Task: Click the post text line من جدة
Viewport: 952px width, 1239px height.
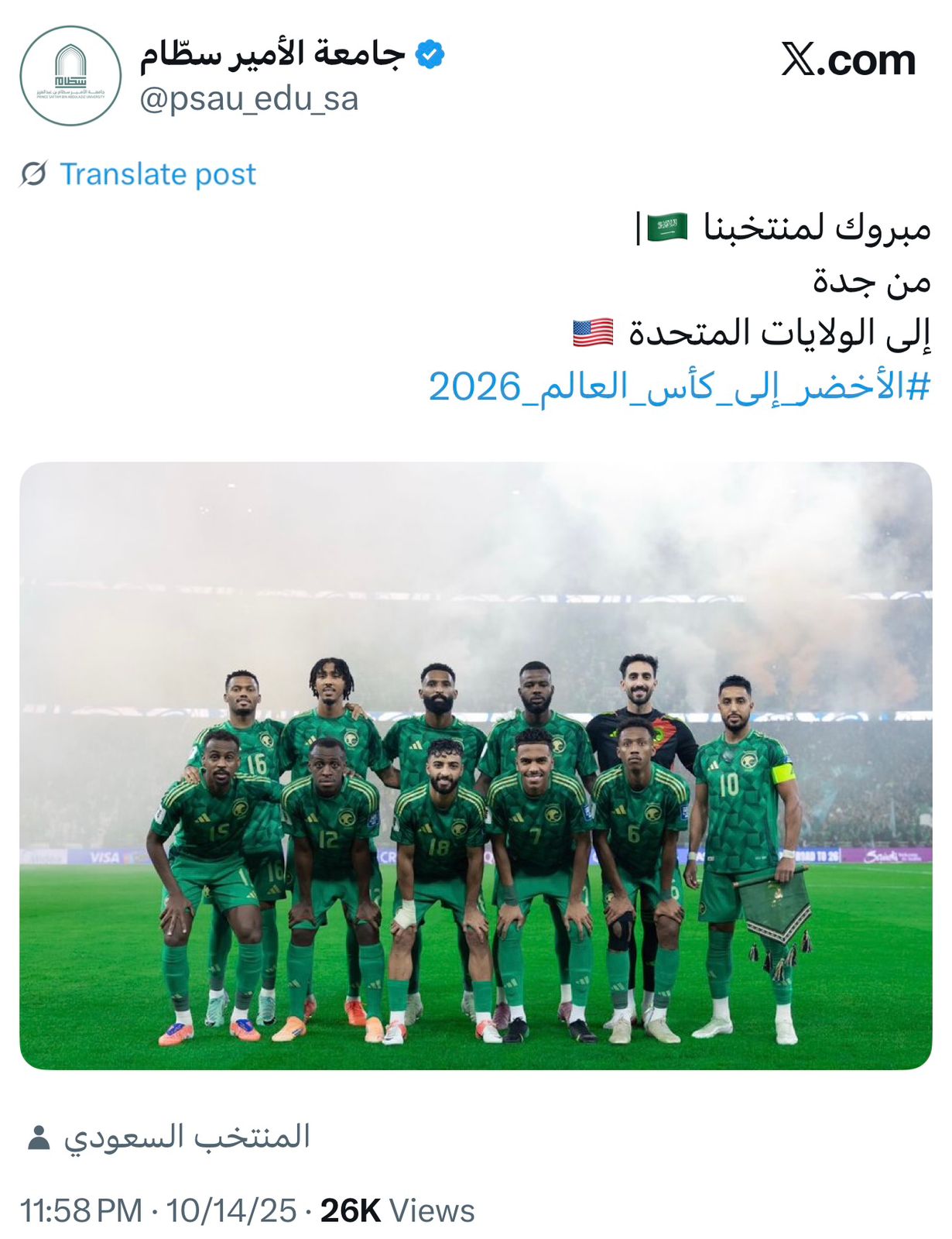Action: (x=872, y=280)
